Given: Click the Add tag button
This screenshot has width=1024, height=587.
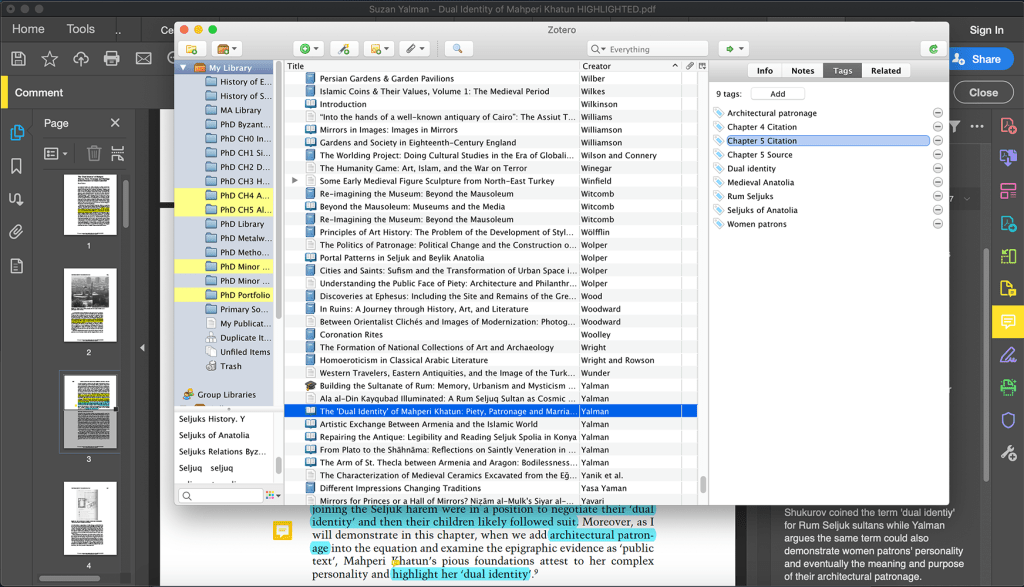Looking at the screenshot, I should point(777,94).
